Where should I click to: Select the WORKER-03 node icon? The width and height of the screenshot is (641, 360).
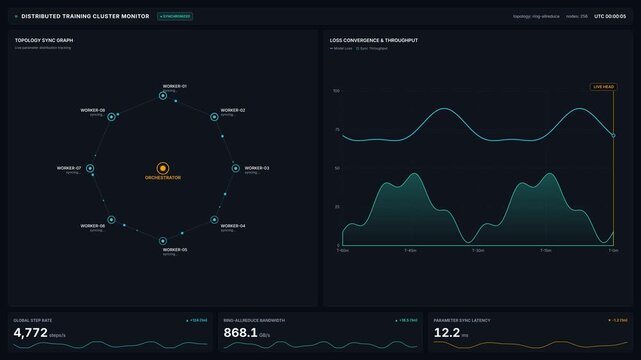tap(235, 168)
